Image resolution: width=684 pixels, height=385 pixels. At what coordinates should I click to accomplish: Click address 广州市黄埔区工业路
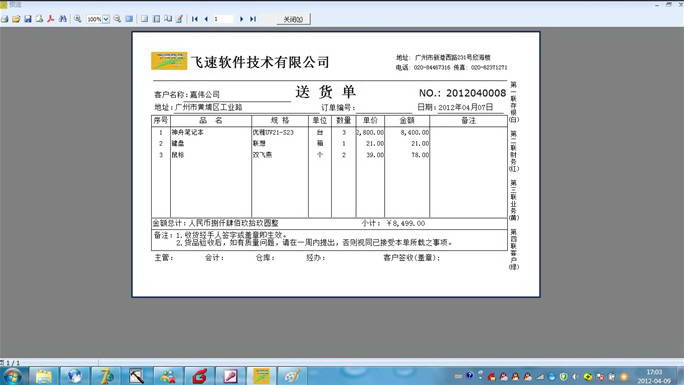click(209, 107)
